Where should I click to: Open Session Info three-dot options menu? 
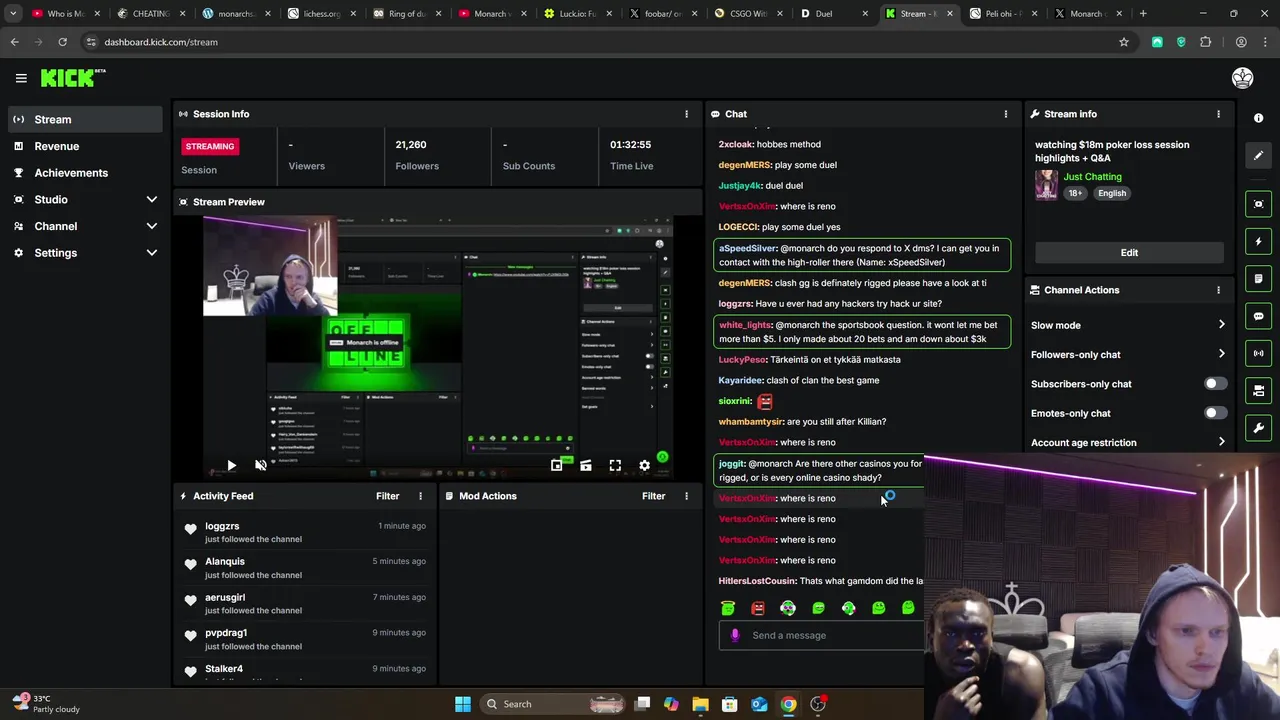pos(686,114)
